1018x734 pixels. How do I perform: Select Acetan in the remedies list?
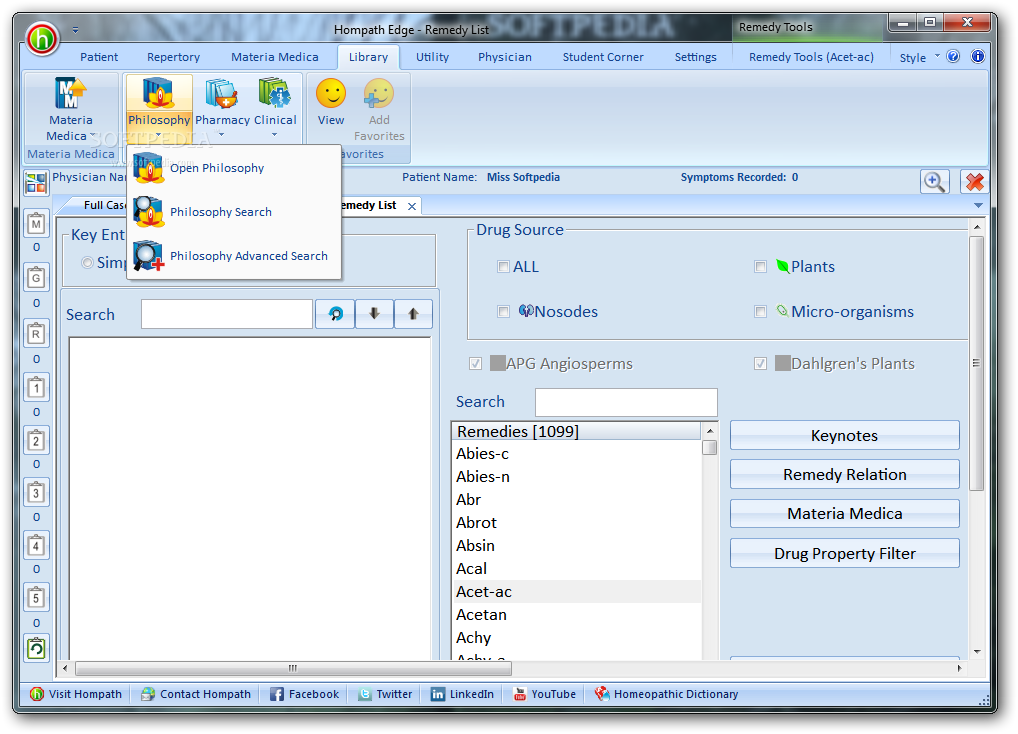(576, 615)
